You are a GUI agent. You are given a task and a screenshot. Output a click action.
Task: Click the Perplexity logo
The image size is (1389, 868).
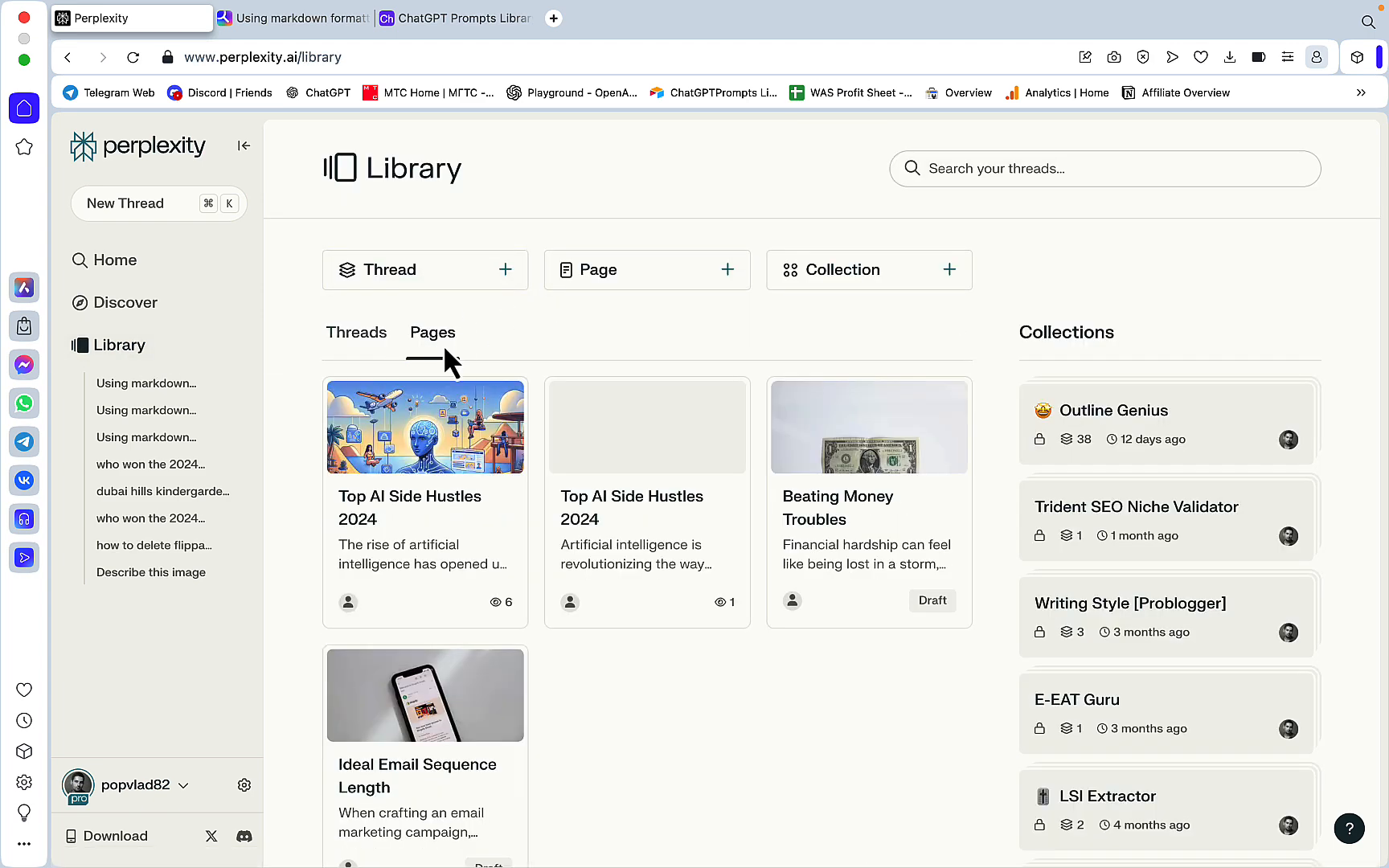[x=137, y=146]
